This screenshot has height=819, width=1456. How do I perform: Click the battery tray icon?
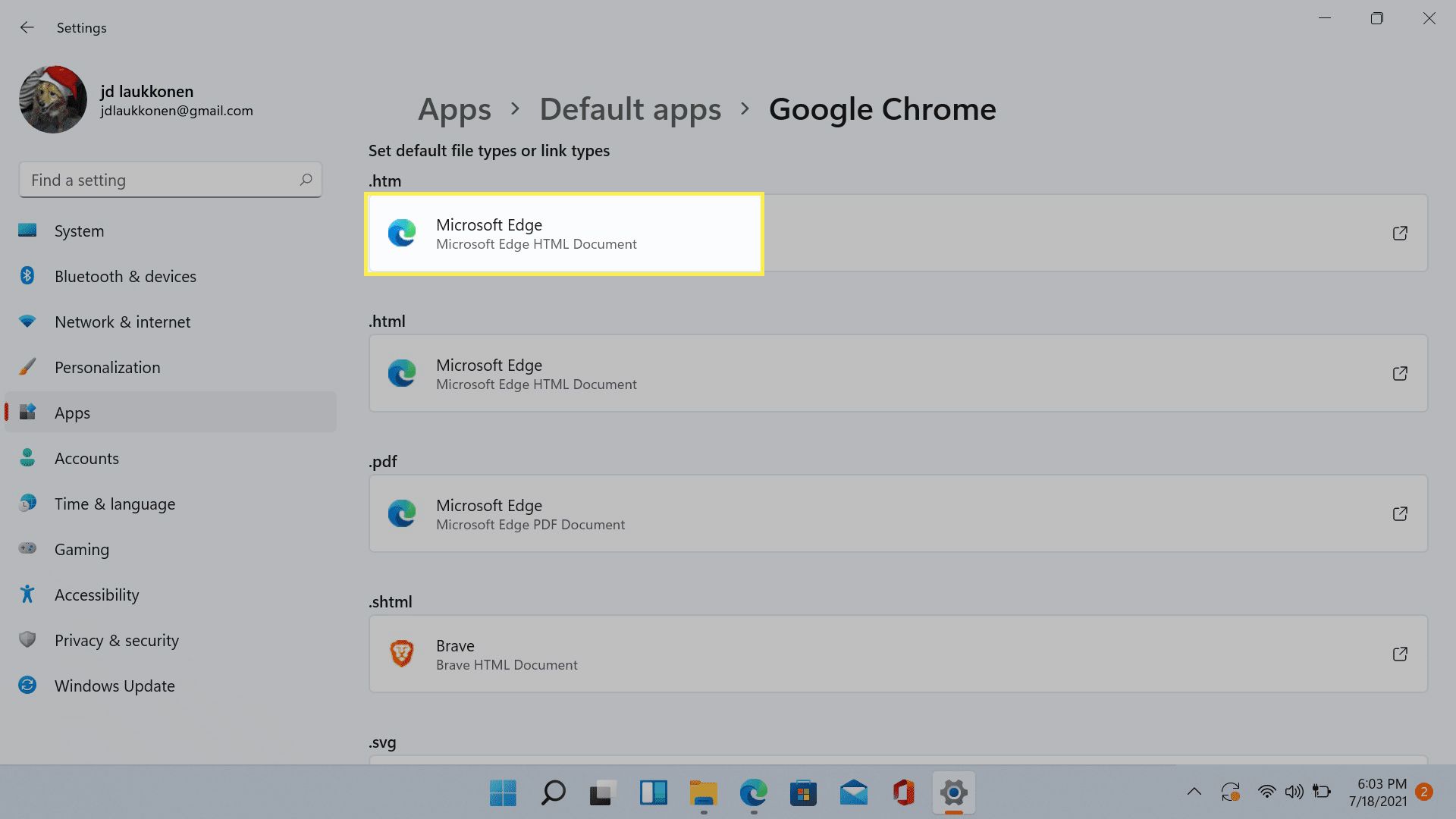coord(1322,792)
